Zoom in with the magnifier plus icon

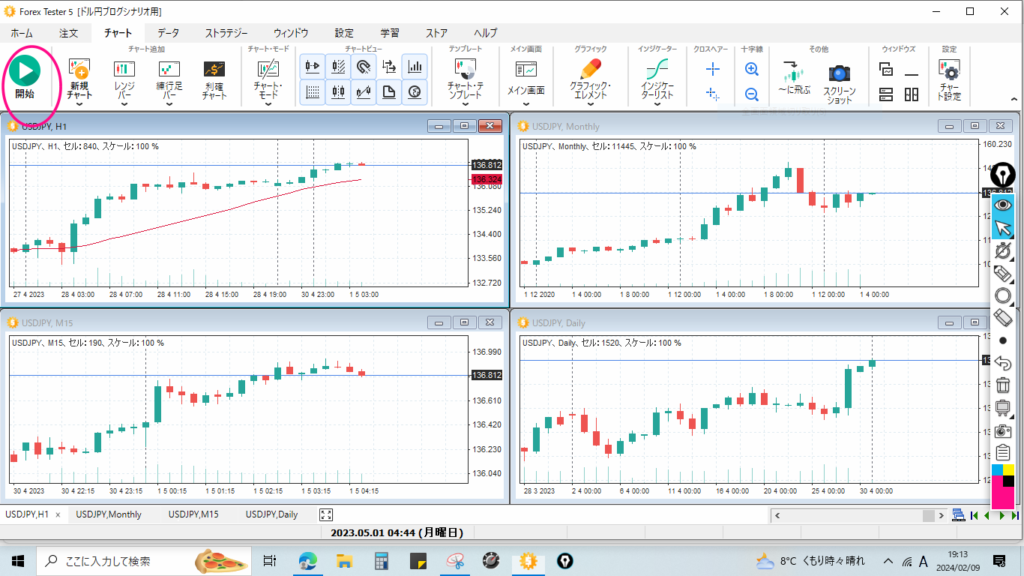[x=752, y=69]
